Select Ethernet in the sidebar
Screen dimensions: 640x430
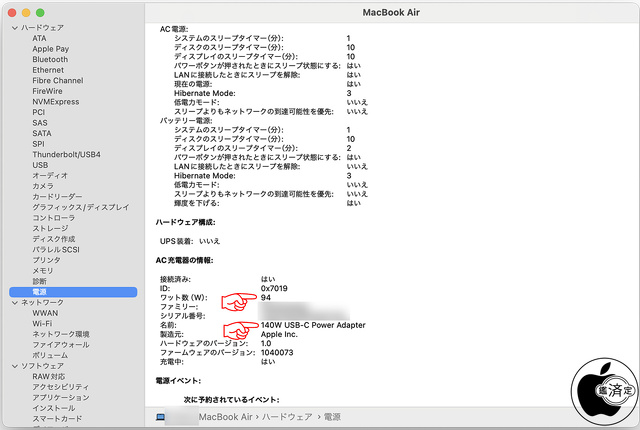pyautogui.click(x=48, y=70)
